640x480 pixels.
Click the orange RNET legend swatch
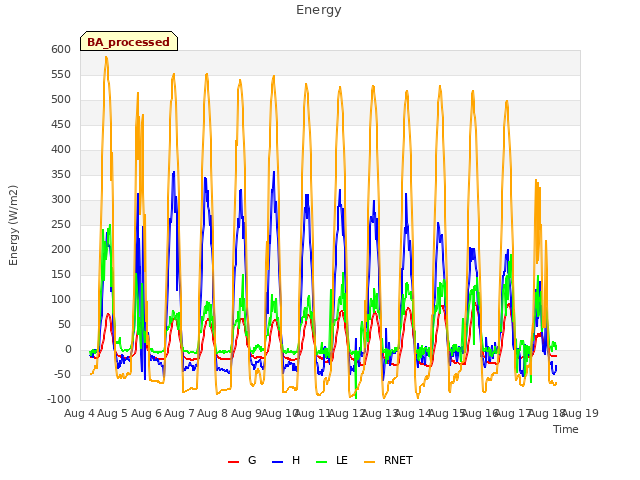coord(369,462)
